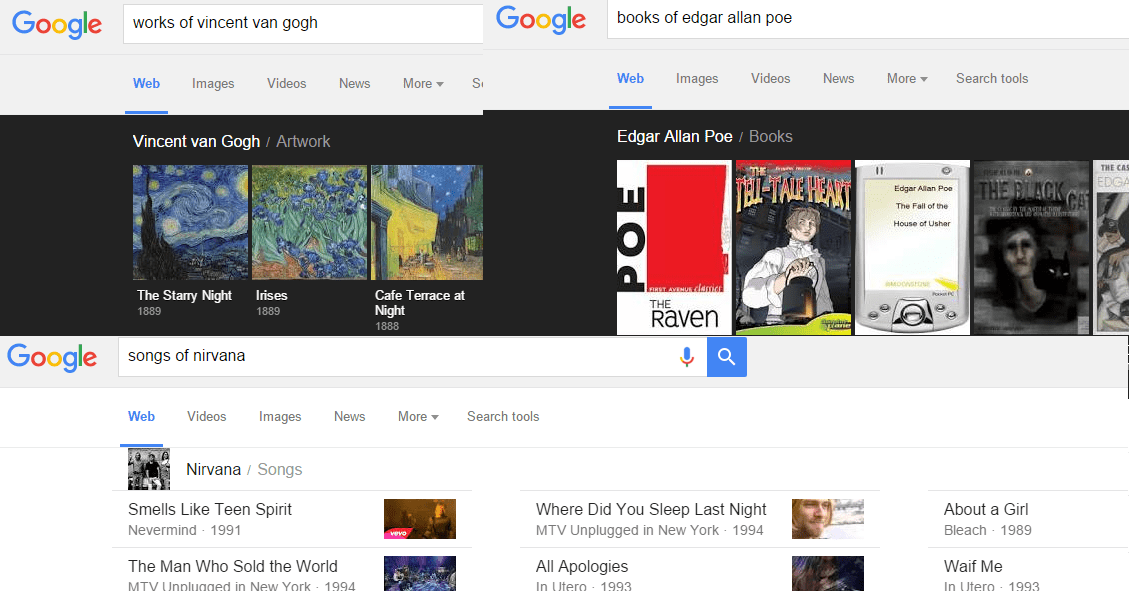
Task: Open the Smells Like Teen Spirit song
Action: click(210, 509)
